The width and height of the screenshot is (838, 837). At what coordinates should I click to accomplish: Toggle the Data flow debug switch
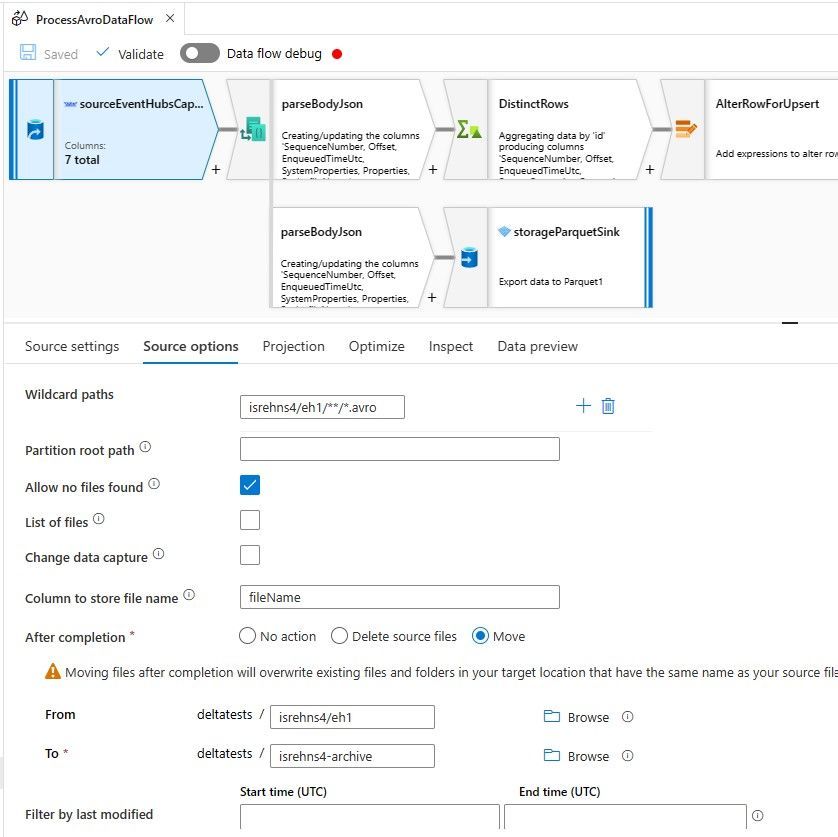coord(199,53)
